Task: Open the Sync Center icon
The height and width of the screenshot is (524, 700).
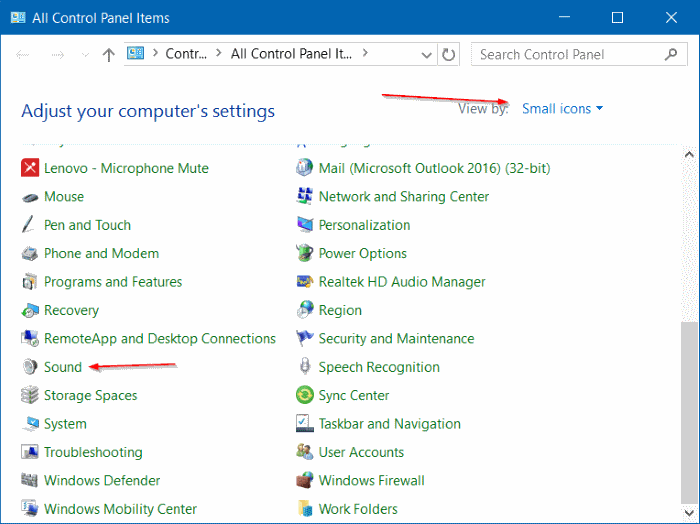Action: (304, 395)
